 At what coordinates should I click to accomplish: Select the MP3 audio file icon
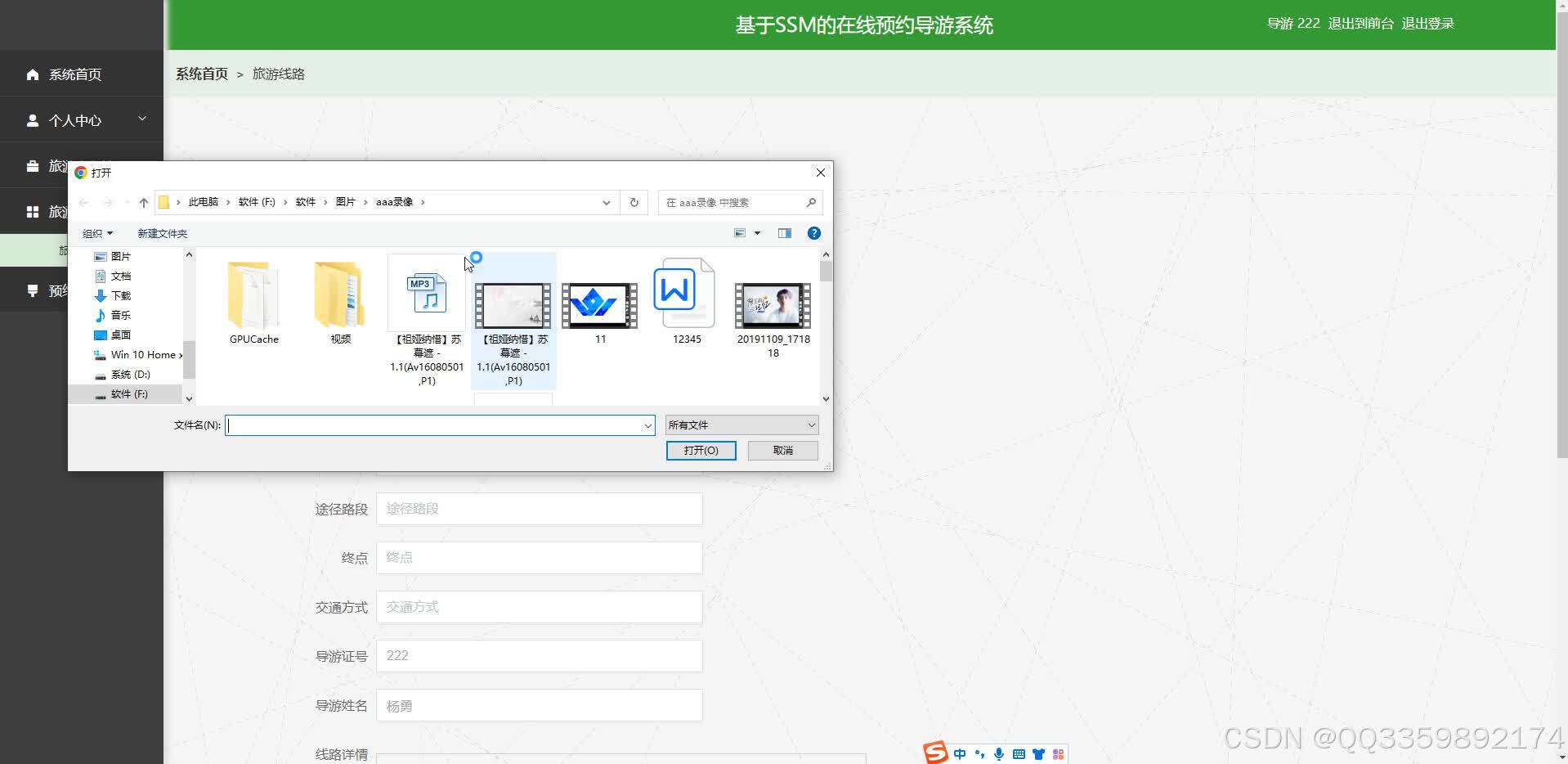coord(426,293)
